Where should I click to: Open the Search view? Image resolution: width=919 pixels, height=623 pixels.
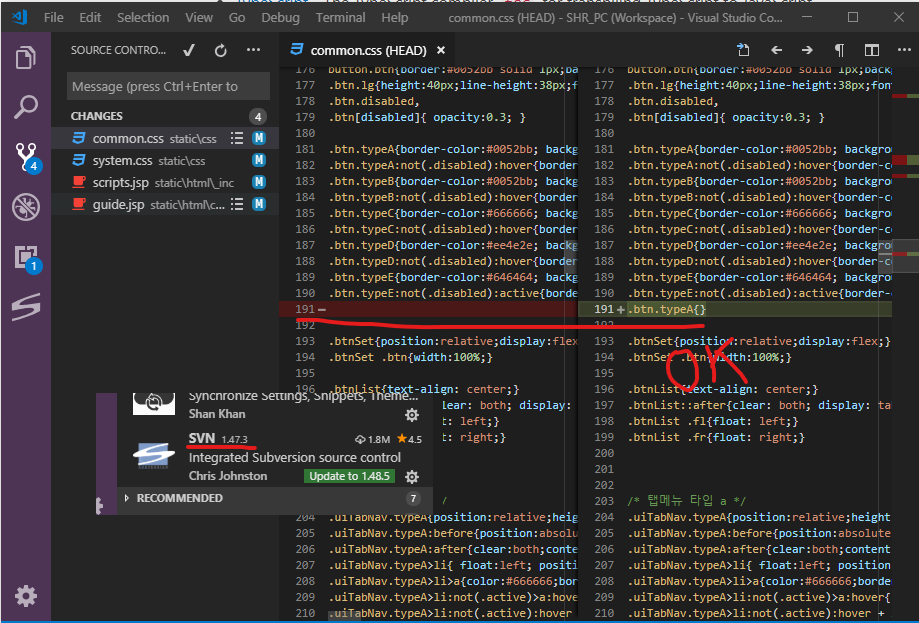25,106
